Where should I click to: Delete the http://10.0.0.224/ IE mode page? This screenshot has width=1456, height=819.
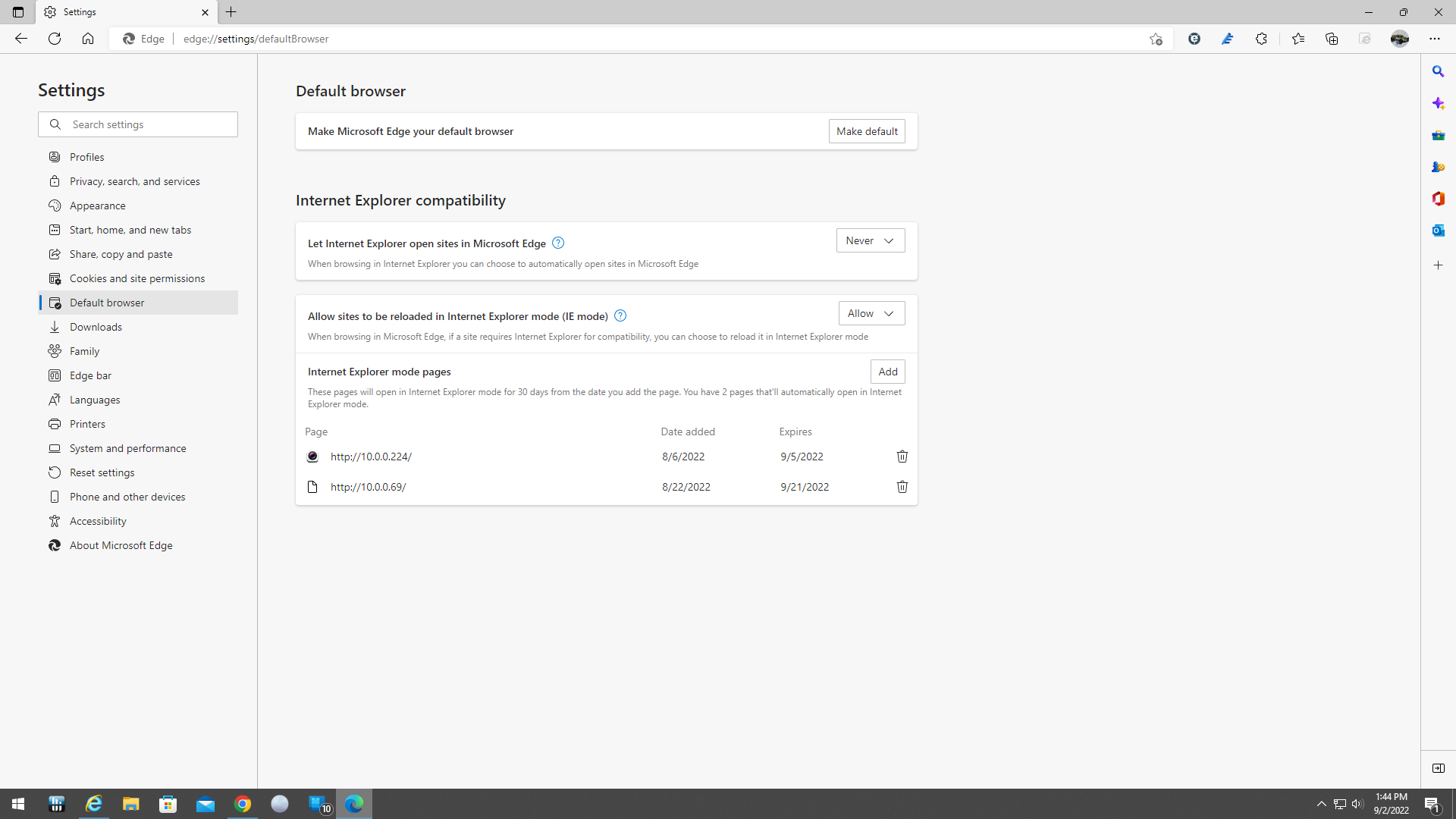(902, 457)
